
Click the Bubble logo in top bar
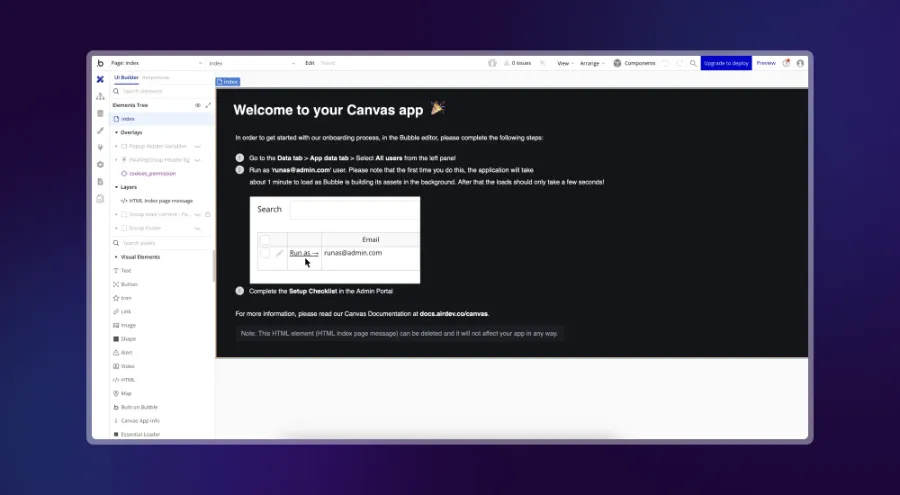click(100, 63)
